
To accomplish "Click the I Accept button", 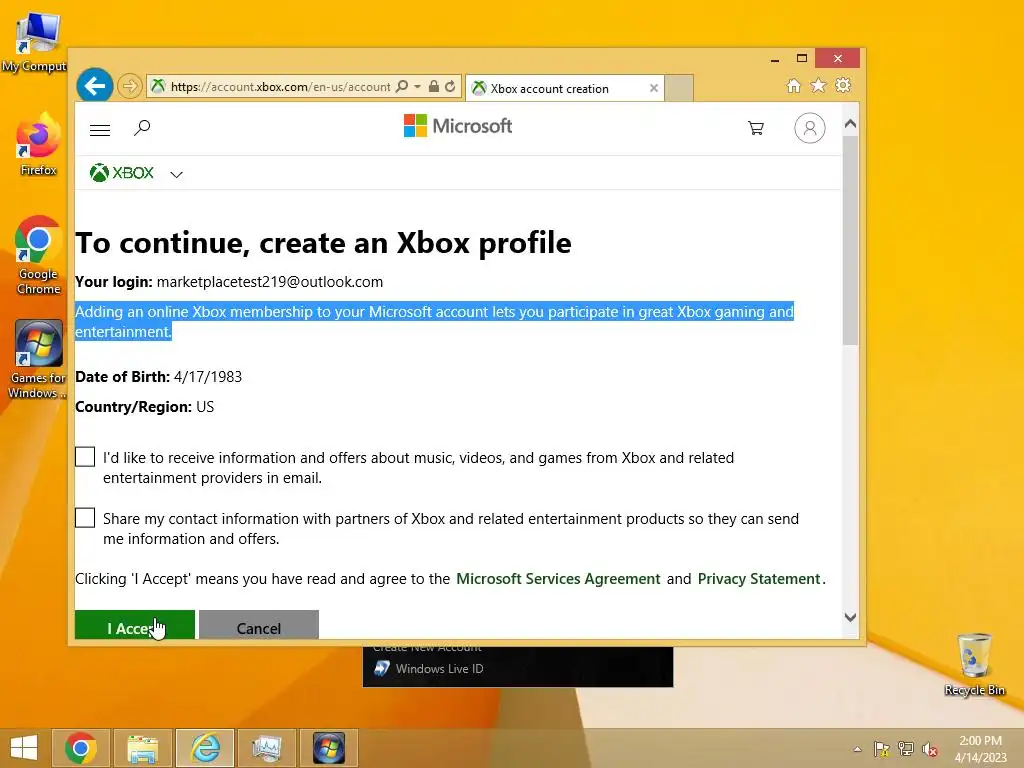I will point(135,625).
